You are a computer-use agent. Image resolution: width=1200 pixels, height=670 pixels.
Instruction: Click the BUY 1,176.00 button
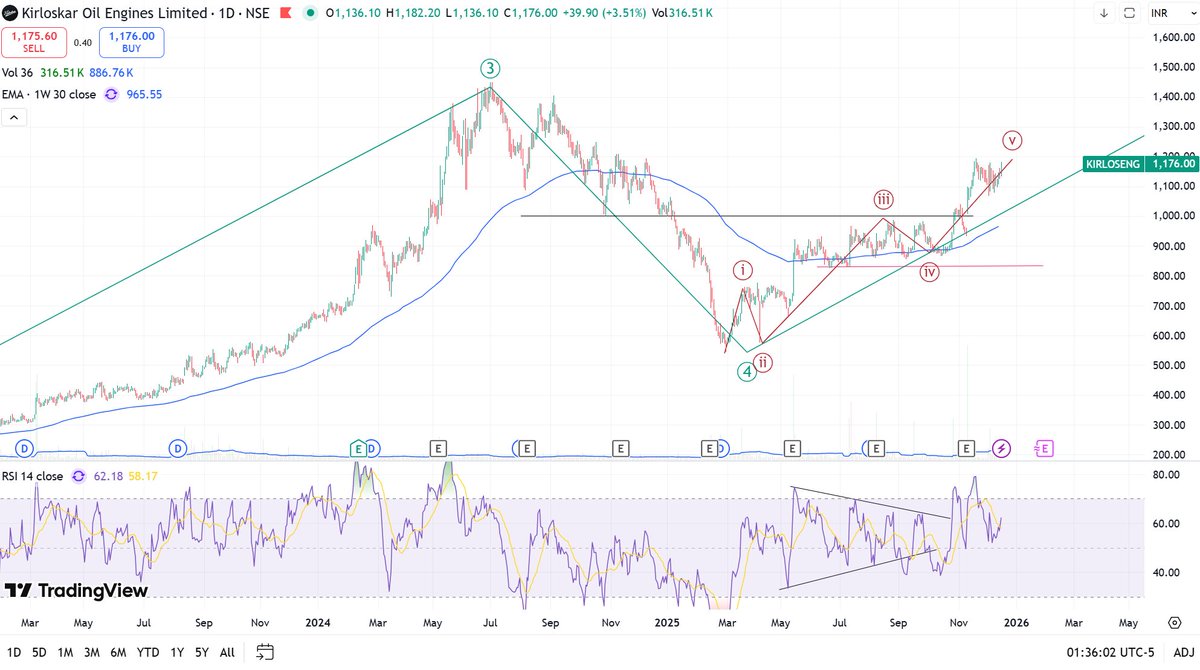133,42
